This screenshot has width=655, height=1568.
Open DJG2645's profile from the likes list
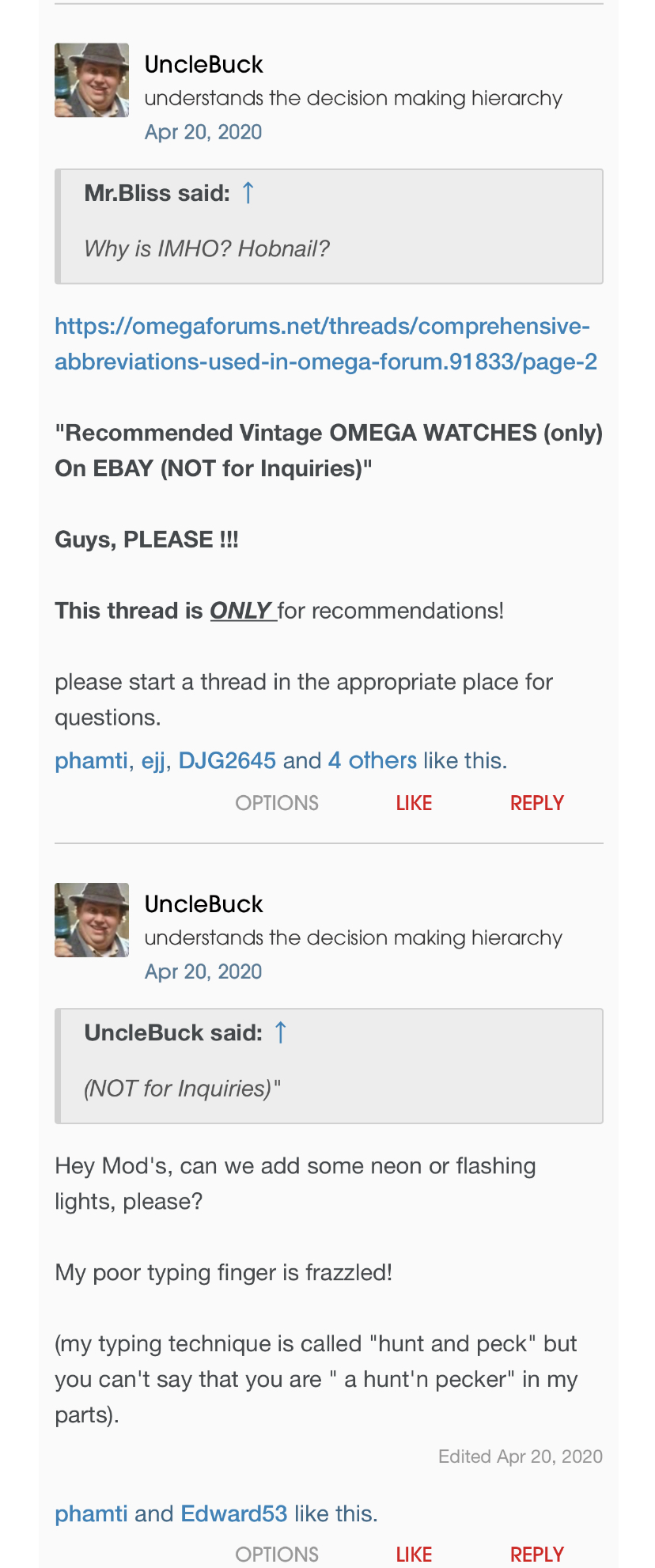227,760
